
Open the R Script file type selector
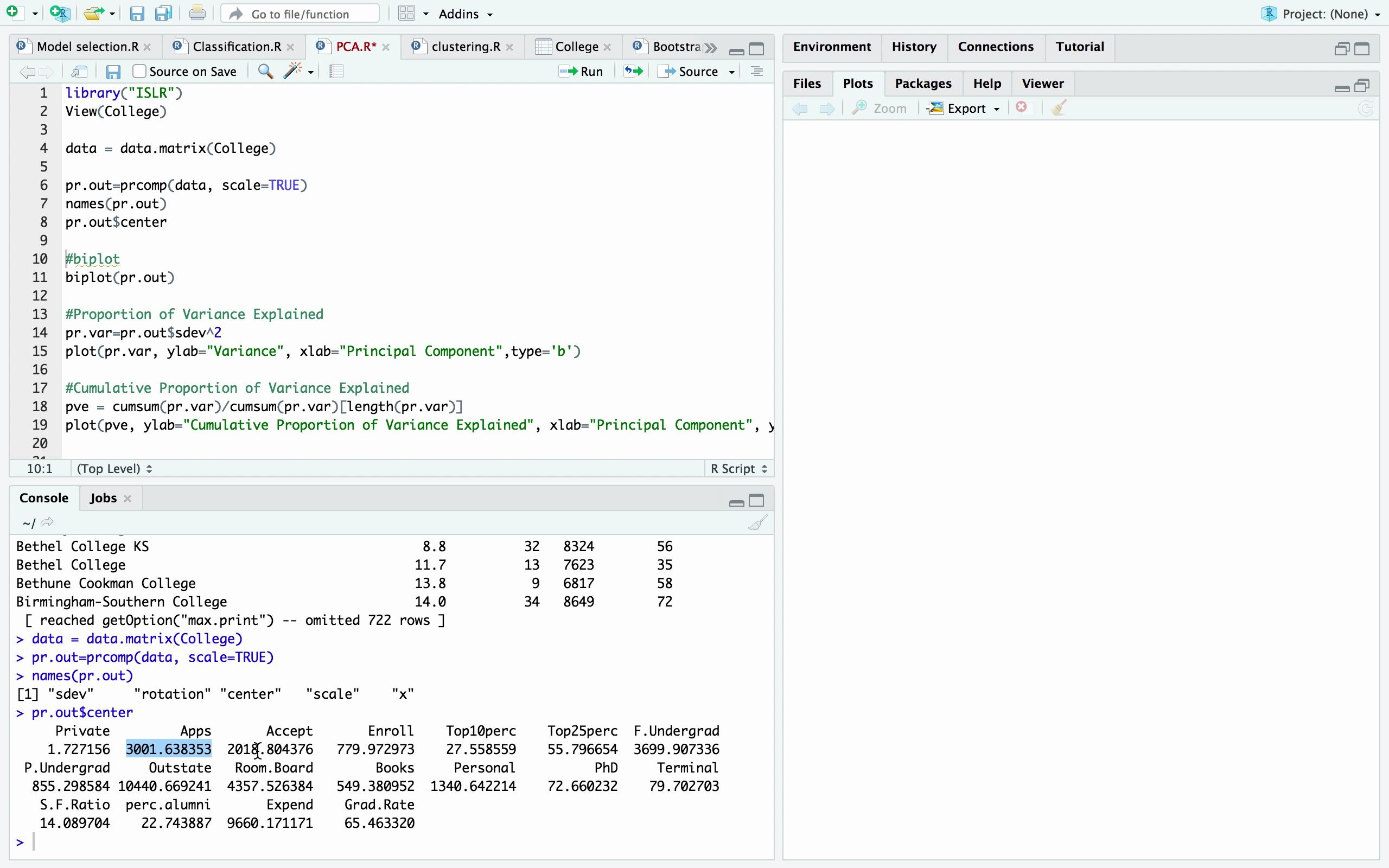pos(738,468)
